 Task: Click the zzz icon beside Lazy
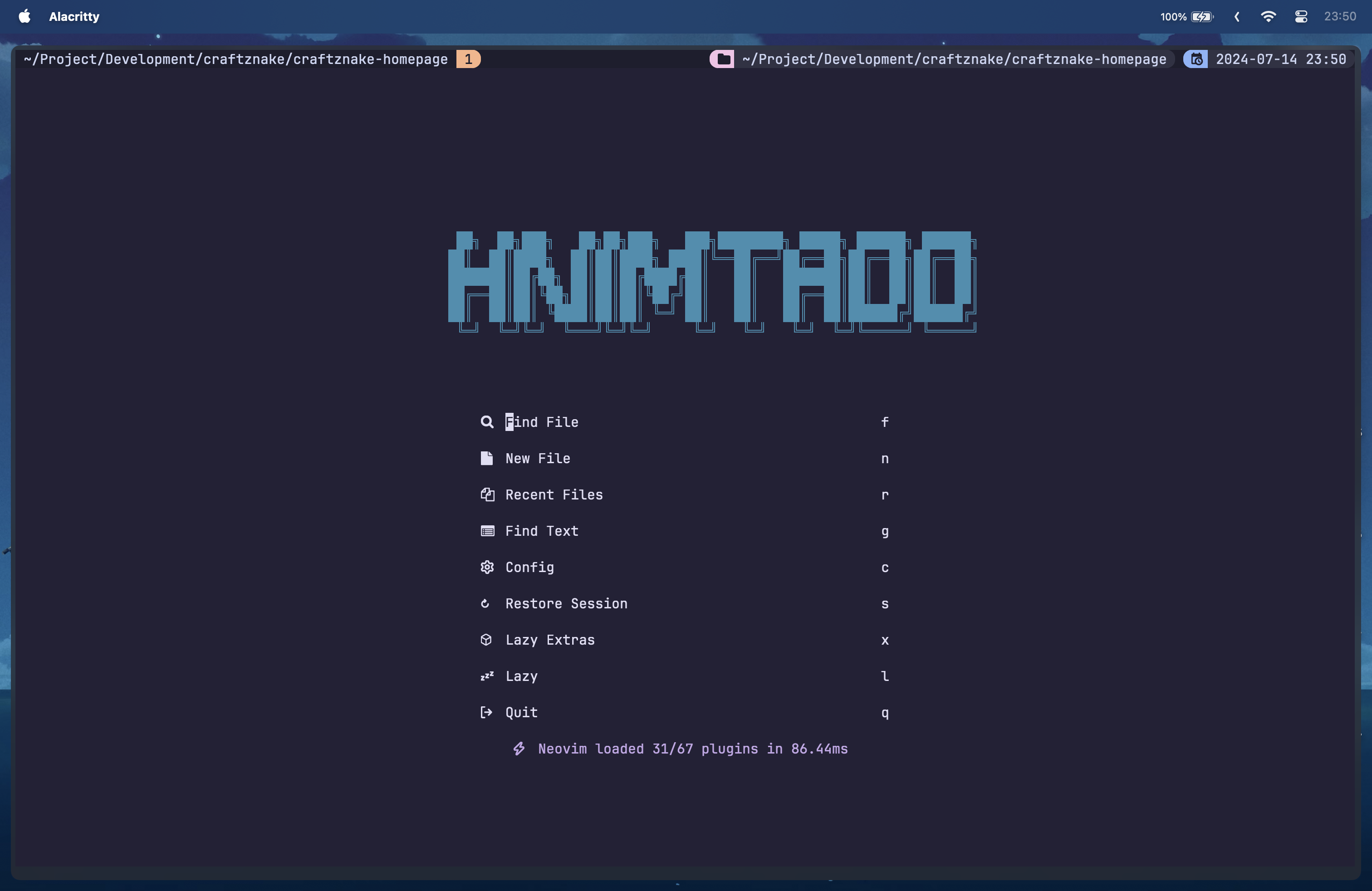click(x=486, y=676)
